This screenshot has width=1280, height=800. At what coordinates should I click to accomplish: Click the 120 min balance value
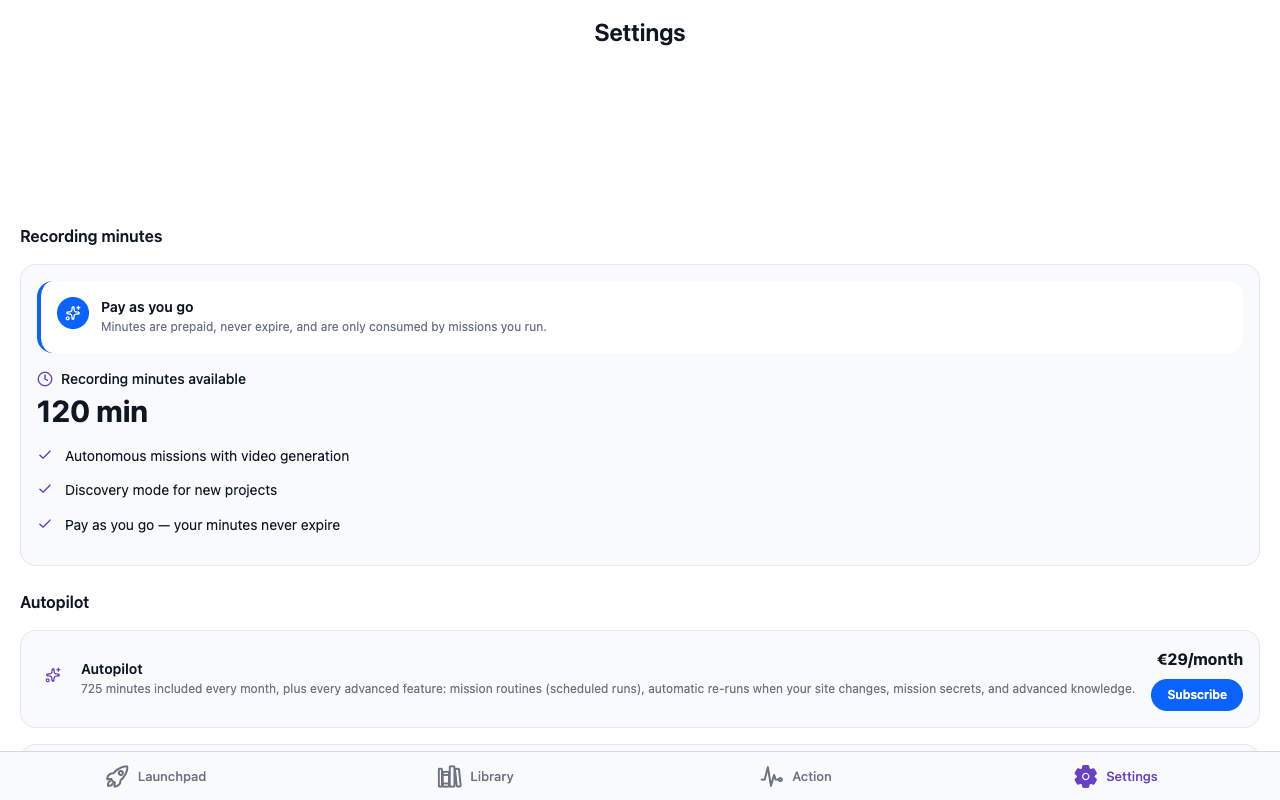coord(92,412)
